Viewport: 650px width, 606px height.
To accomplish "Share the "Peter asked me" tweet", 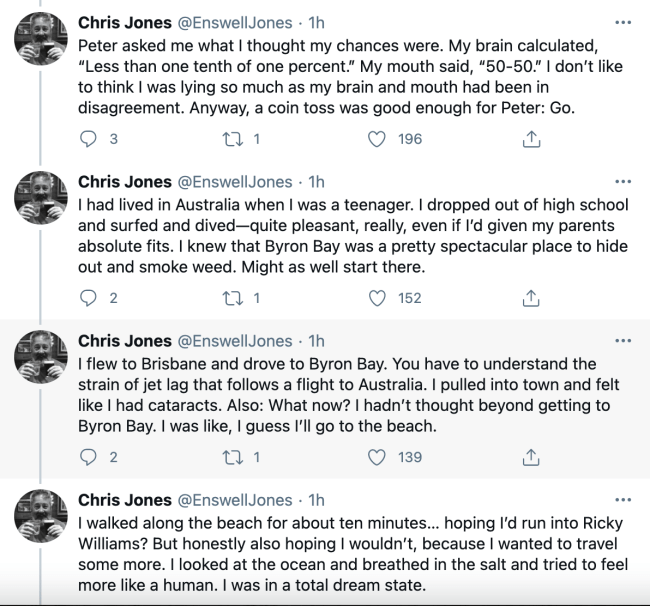I will 532,139.
